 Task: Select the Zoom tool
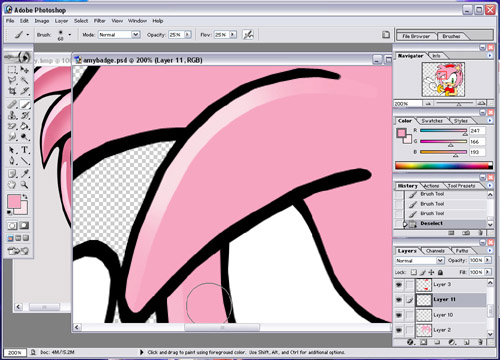pyautogui.click(x=24, y=185)
